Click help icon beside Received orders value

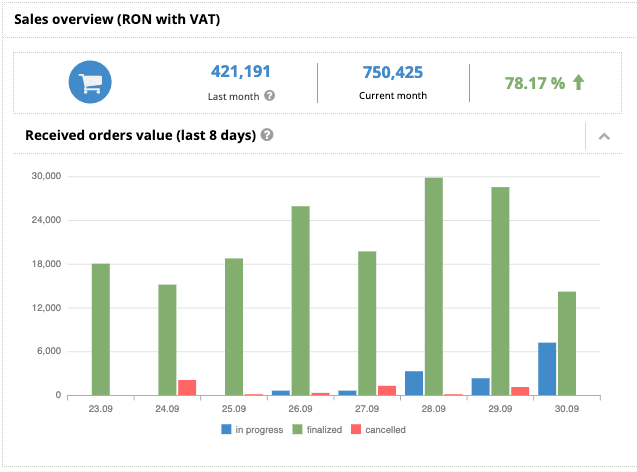coord(267,135)
